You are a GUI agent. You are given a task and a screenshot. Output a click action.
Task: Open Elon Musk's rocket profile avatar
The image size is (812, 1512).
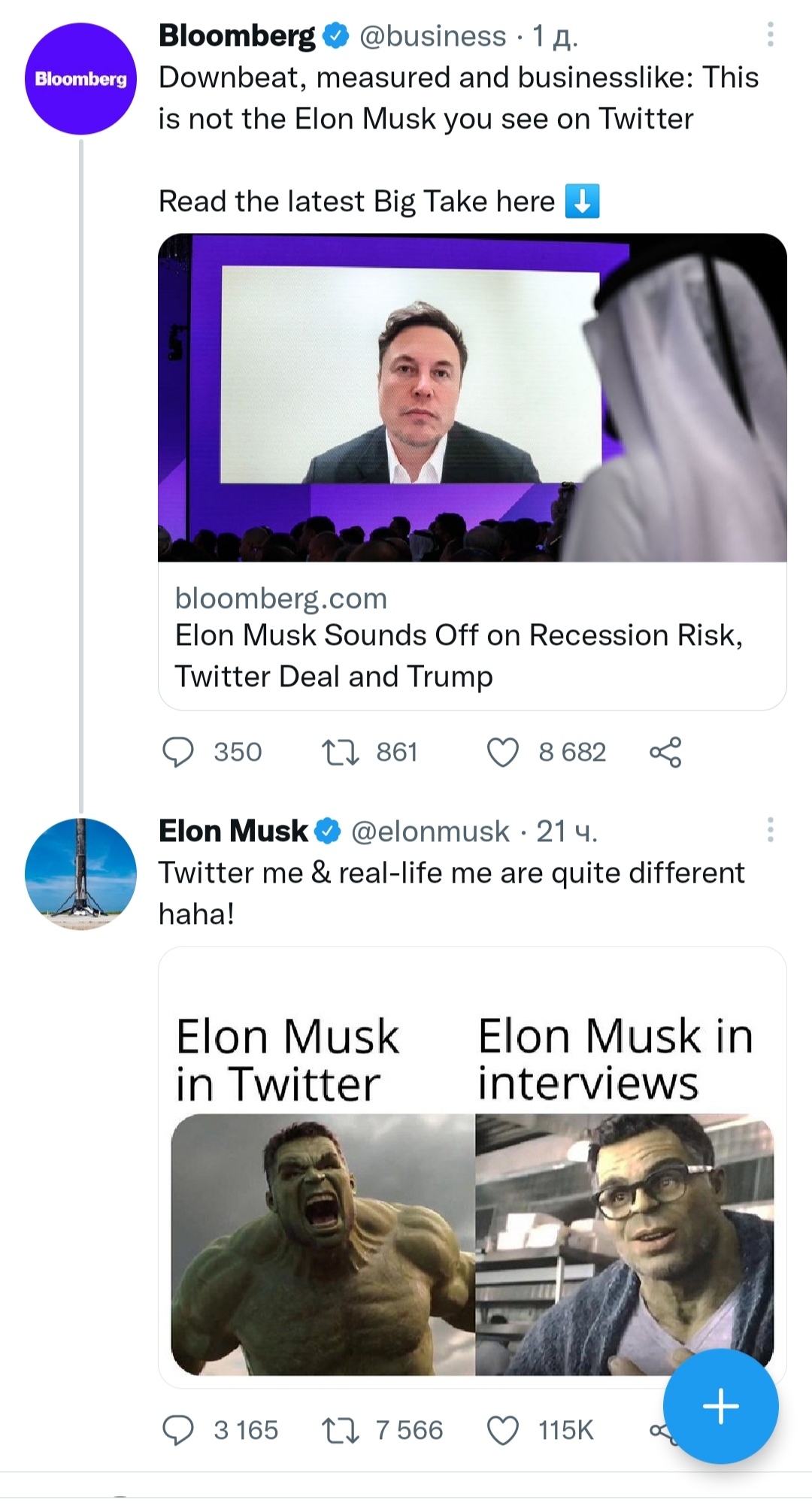(x=80, y=874)
